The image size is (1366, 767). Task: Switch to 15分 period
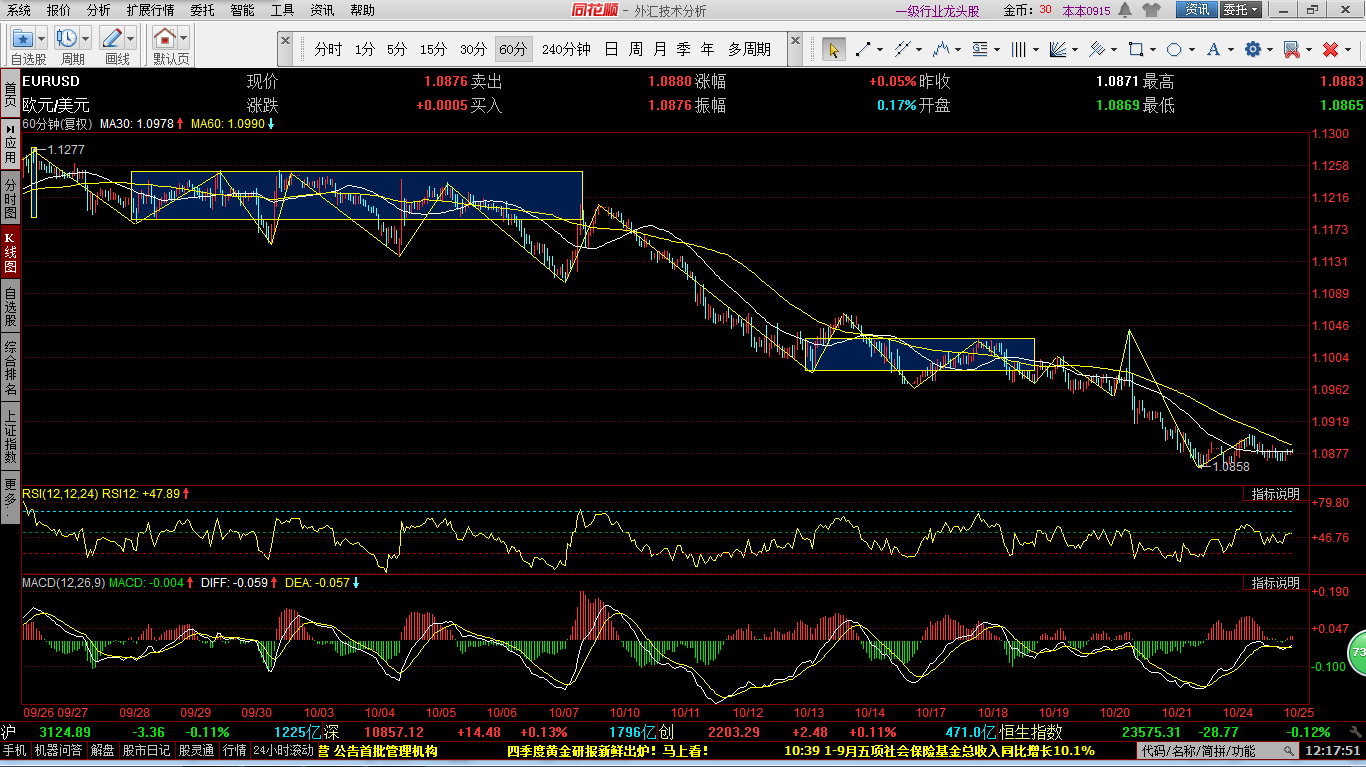pyautogui.click(x=433, y=49)
